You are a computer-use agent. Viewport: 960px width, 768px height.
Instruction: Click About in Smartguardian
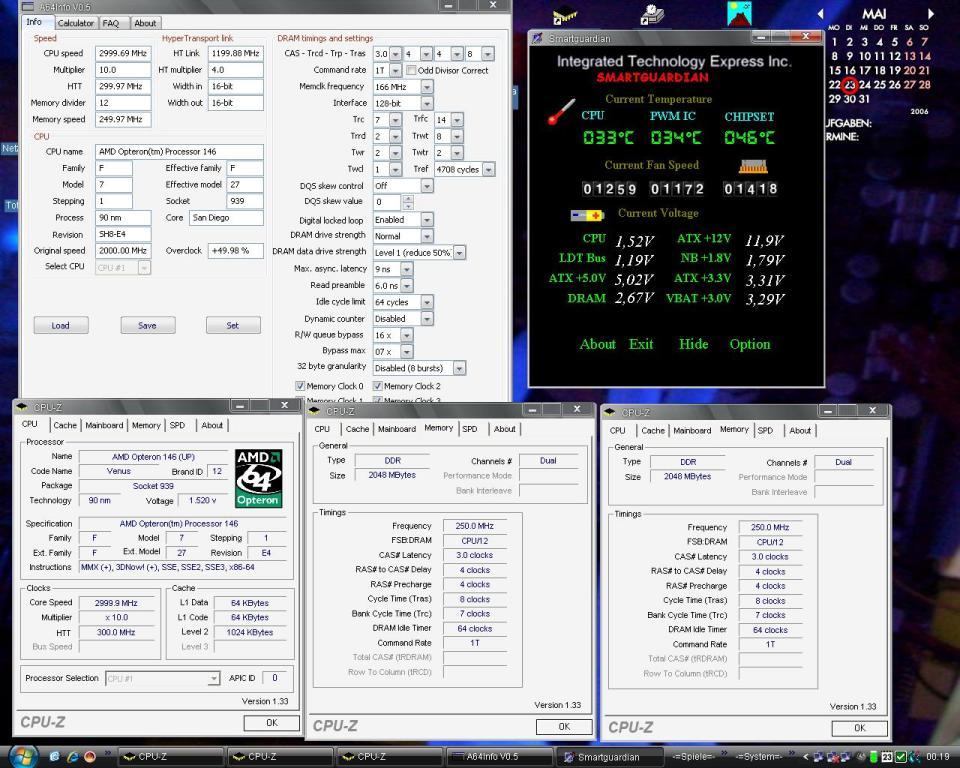click(x=598, y=344)
